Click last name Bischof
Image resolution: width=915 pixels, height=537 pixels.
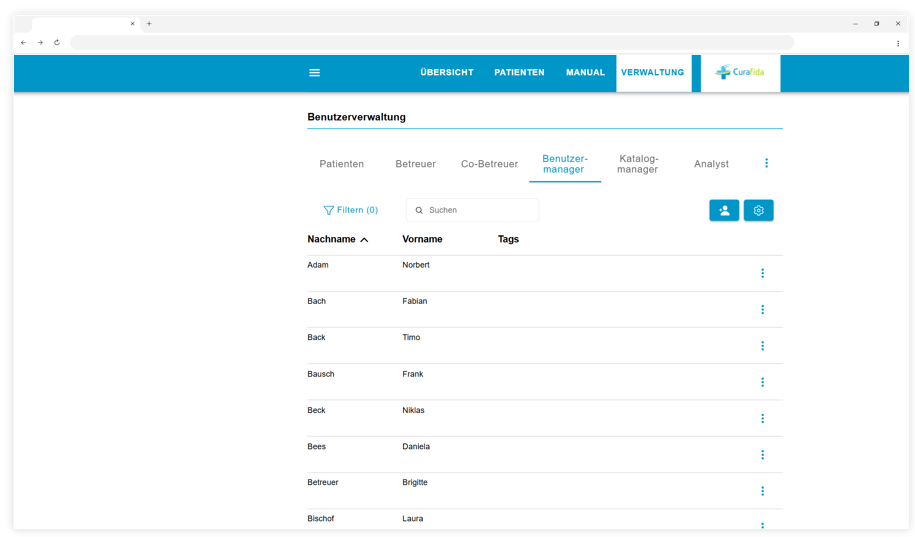point(321,518)
